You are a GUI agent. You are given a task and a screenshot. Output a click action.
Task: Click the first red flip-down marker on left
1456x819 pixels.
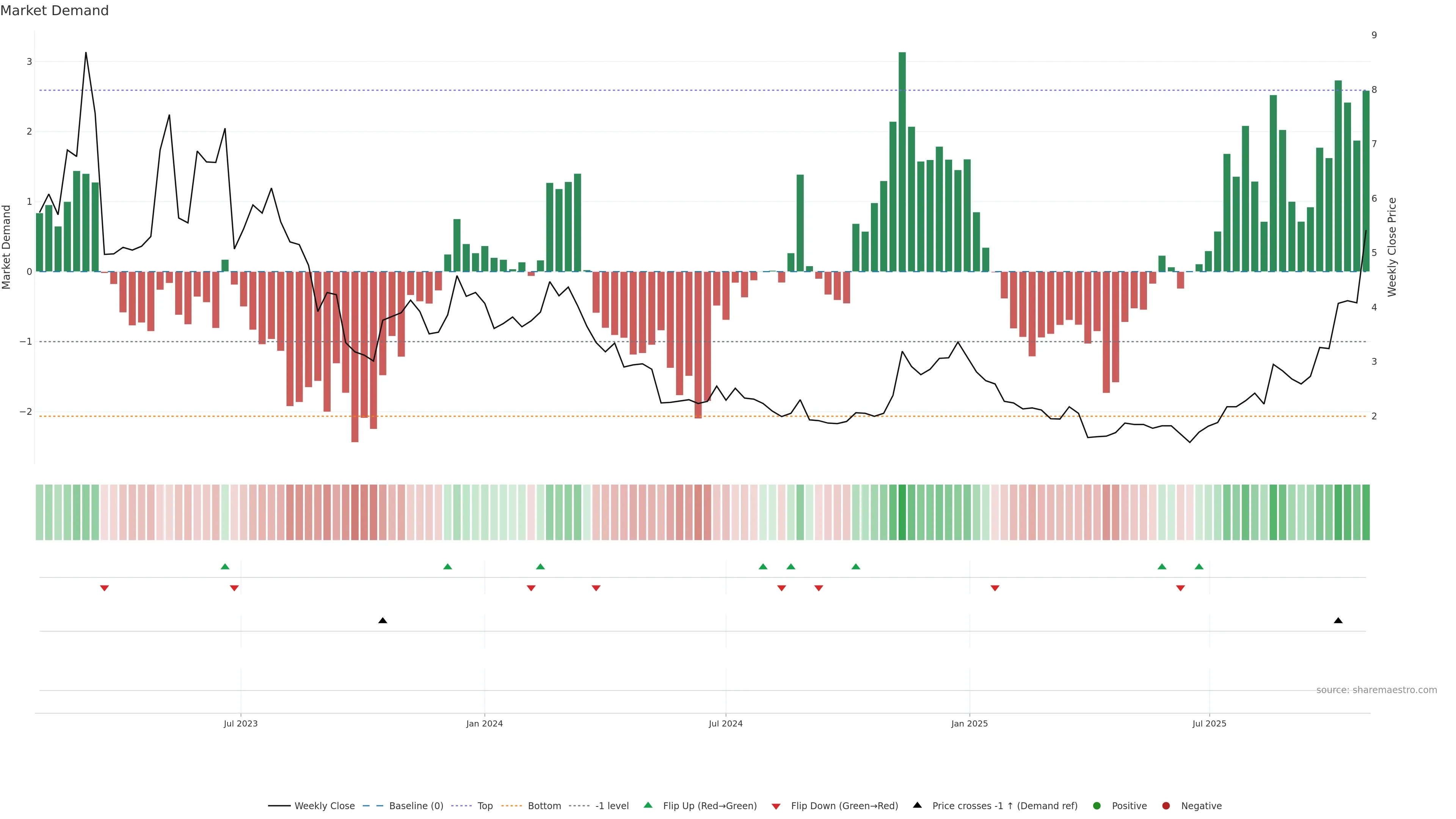tap(104, 588)
